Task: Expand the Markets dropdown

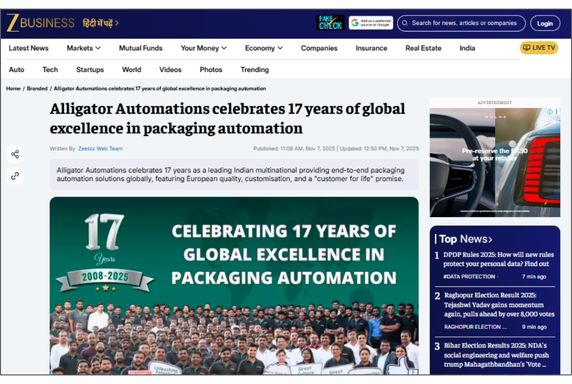Action: click(x=84, y=48)
